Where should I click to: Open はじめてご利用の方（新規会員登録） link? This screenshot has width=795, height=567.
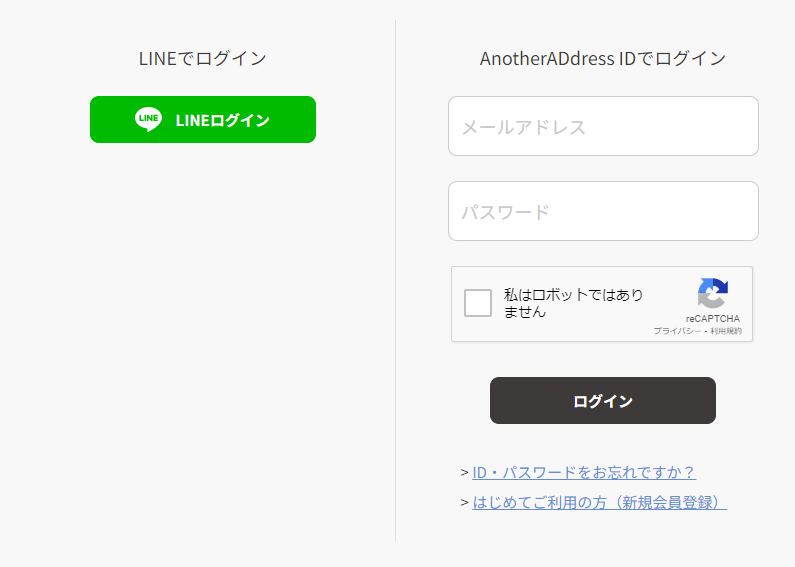(599, 503)
